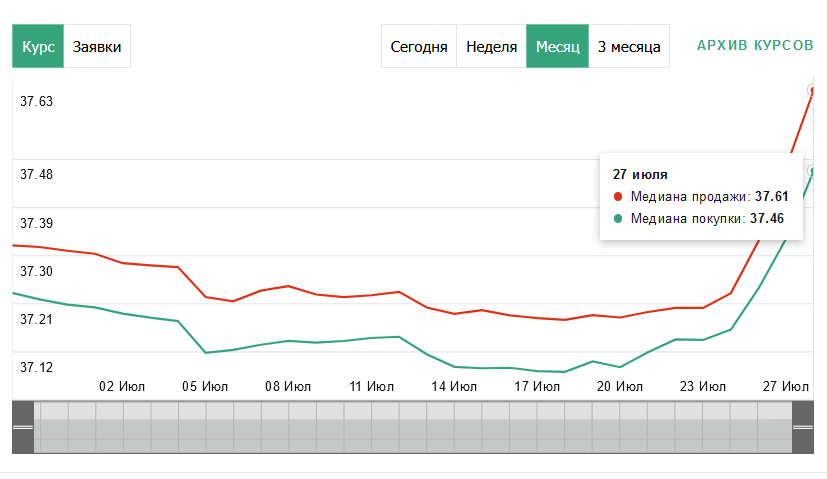Click the red line above 05 Июл
The height and width of the screenshot is (479, 827).
206,297
